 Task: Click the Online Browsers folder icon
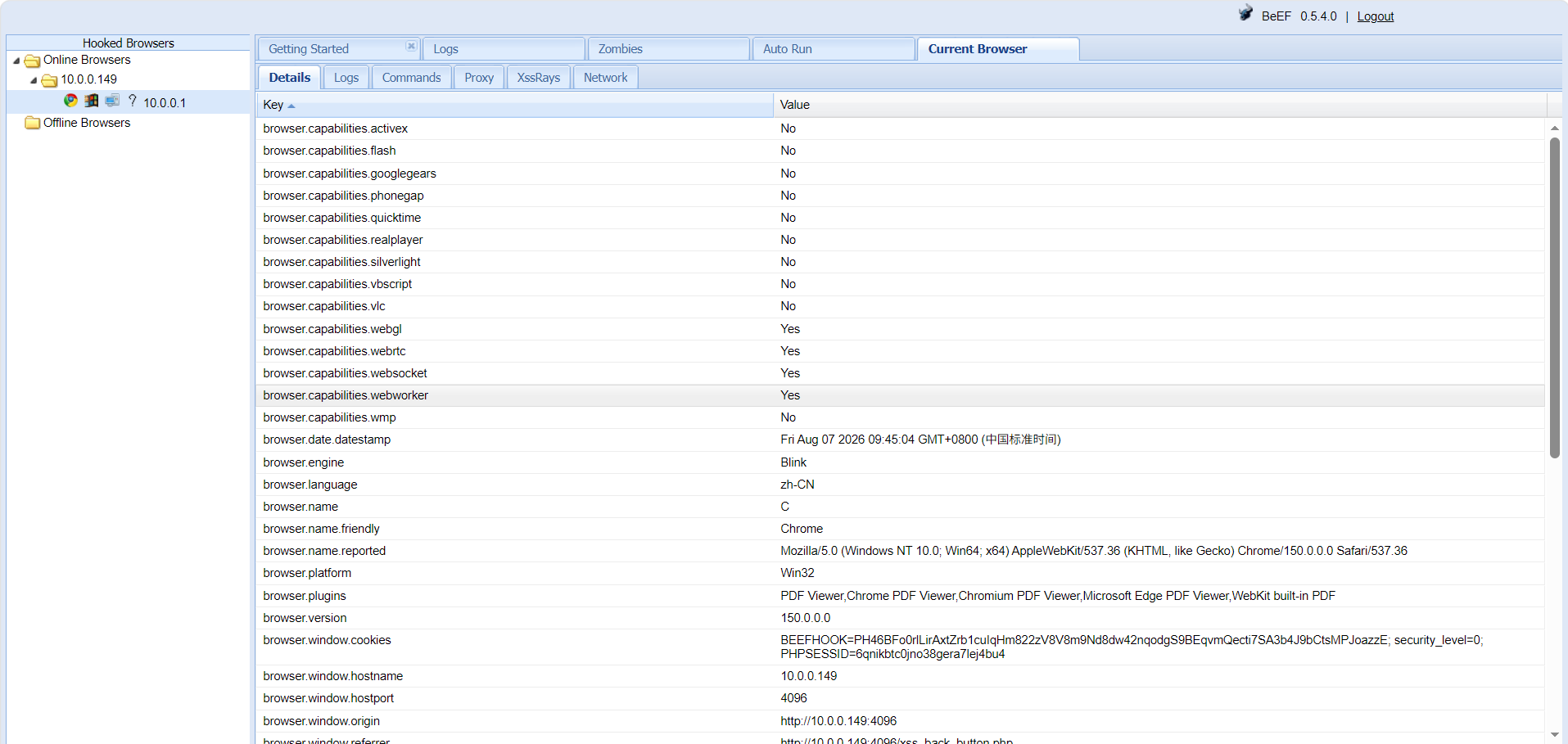point(33,61)
